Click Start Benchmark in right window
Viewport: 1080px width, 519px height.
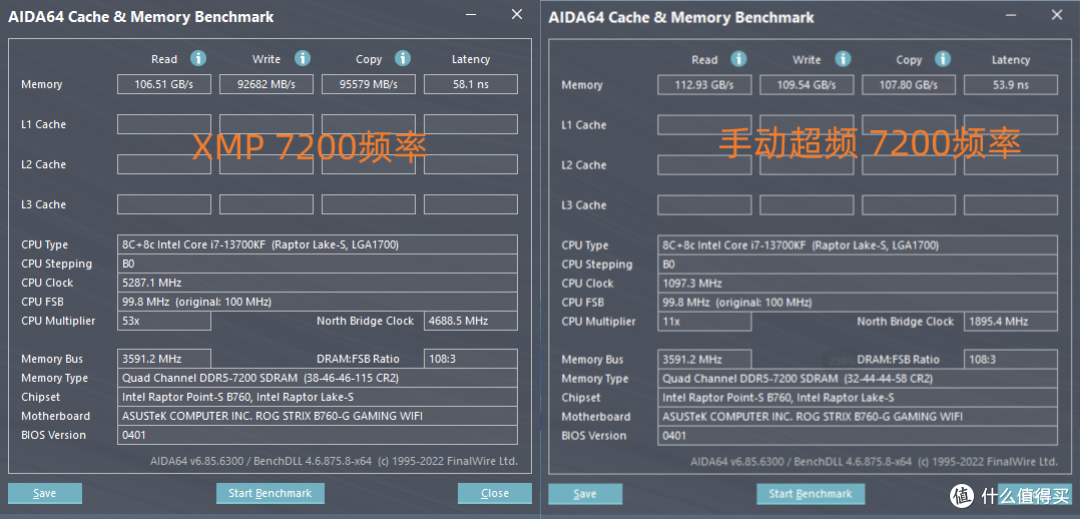811,494
